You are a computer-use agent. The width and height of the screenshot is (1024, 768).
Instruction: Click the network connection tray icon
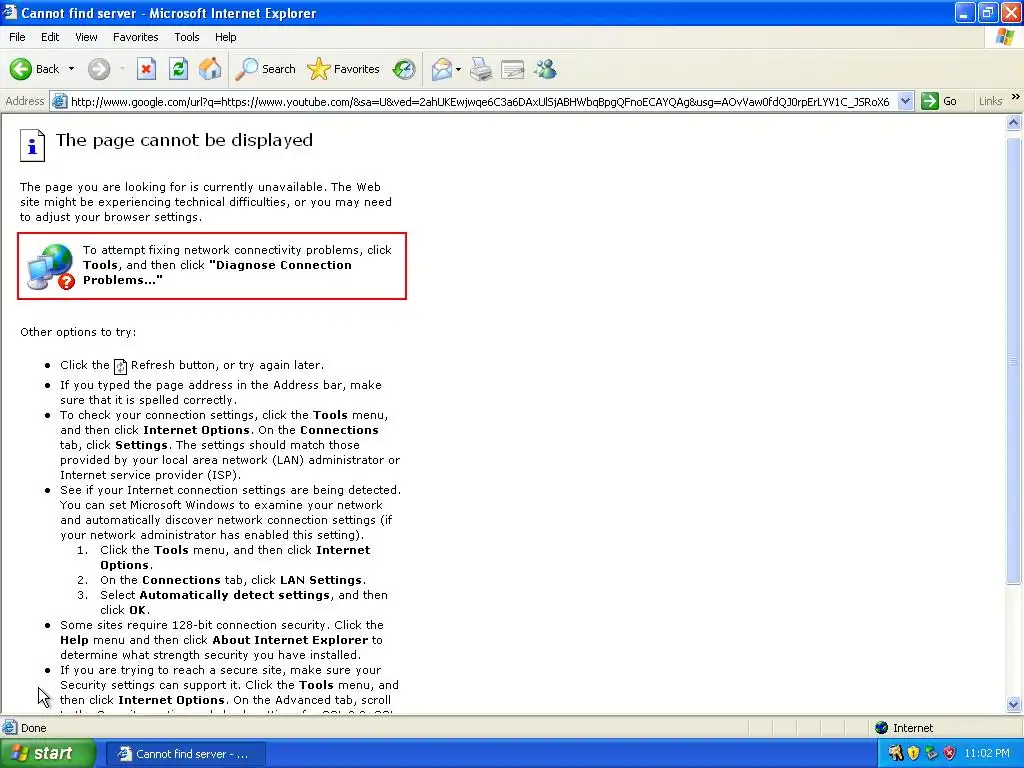pyautogui.click(x=931, y=754)
